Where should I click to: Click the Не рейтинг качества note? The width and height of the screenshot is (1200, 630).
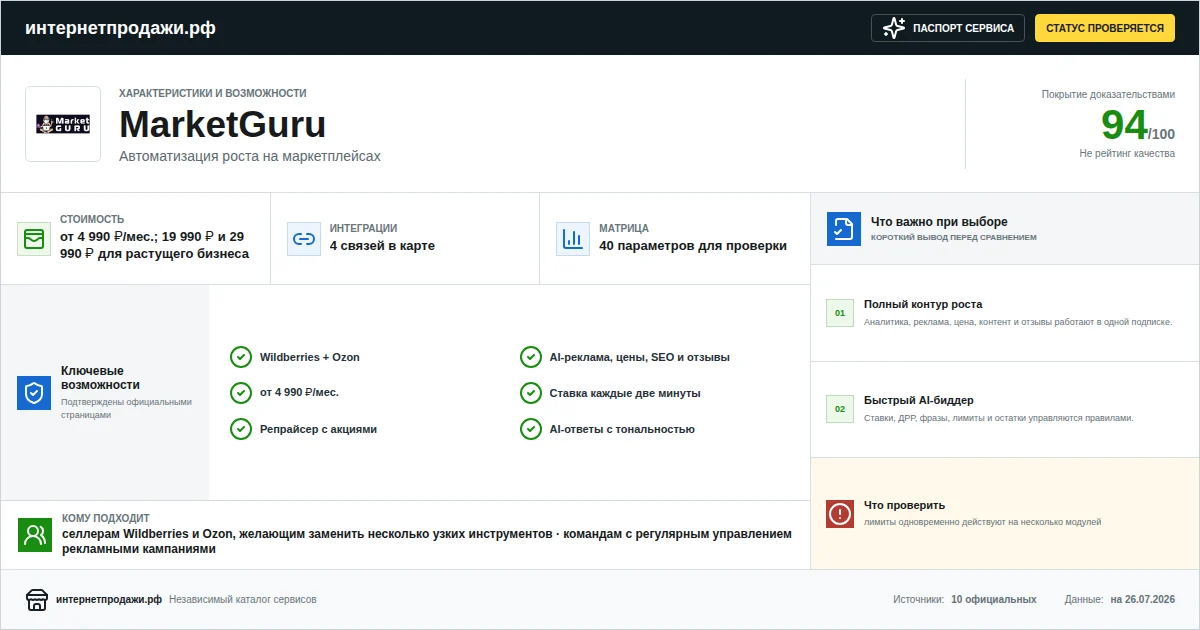coord(1127,154)
